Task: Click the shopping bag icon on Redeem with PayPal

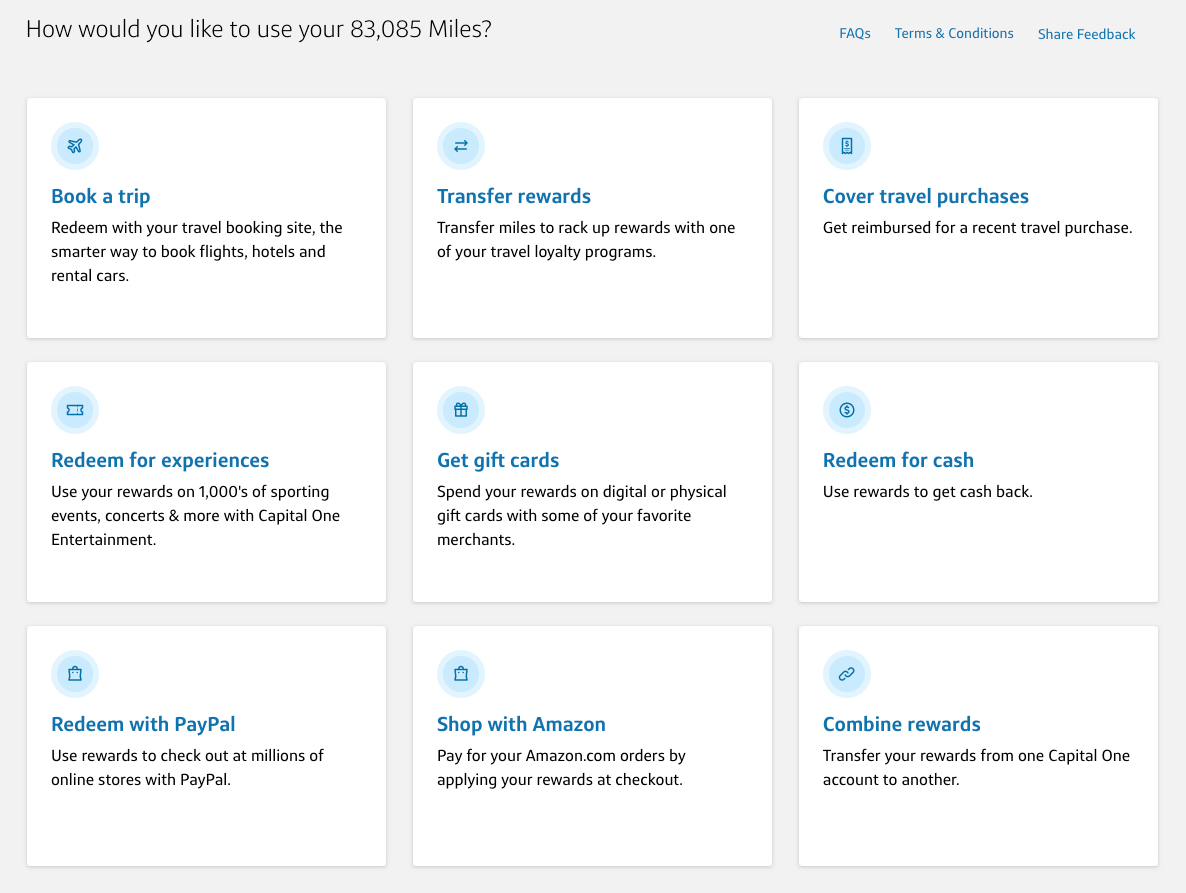Action: point(75,673)
